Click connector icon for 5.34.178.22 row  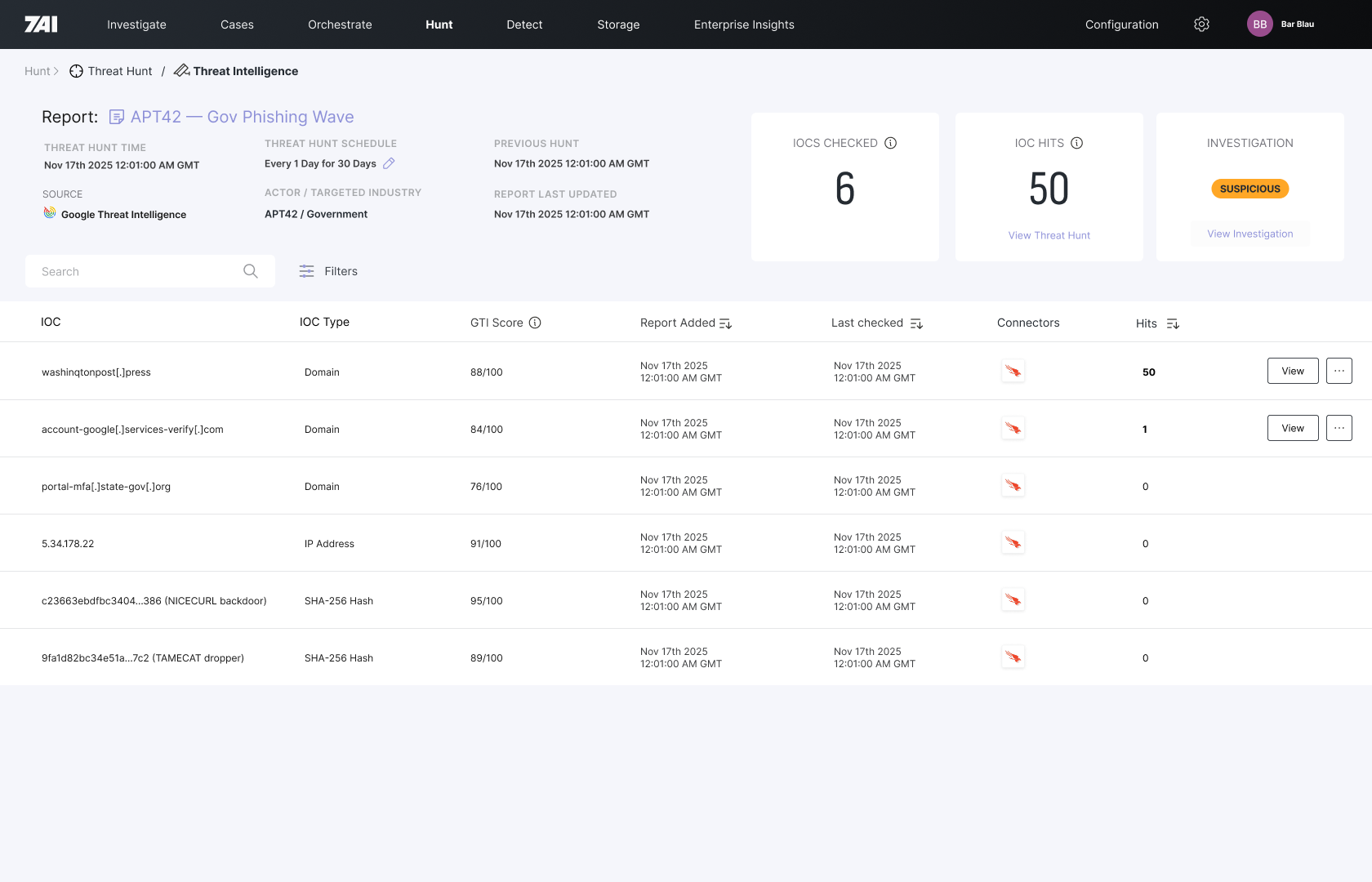pyautogui.click(x=1013, y=543)
